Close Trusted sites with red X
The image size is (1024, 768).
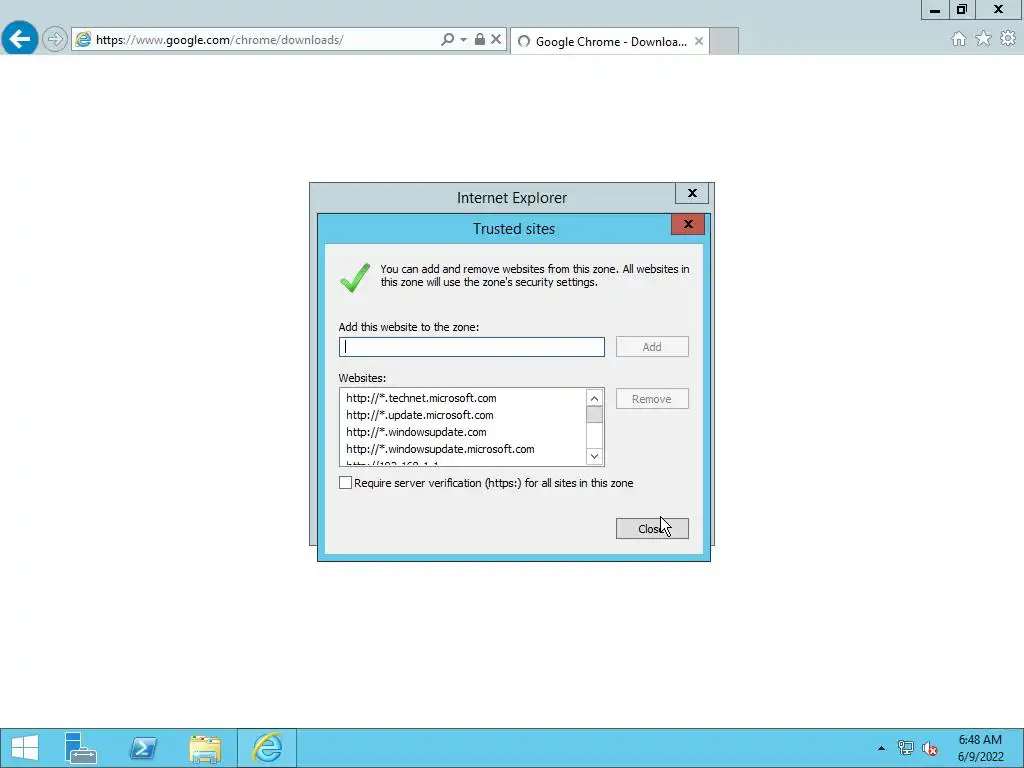click(x=688, y=224)
